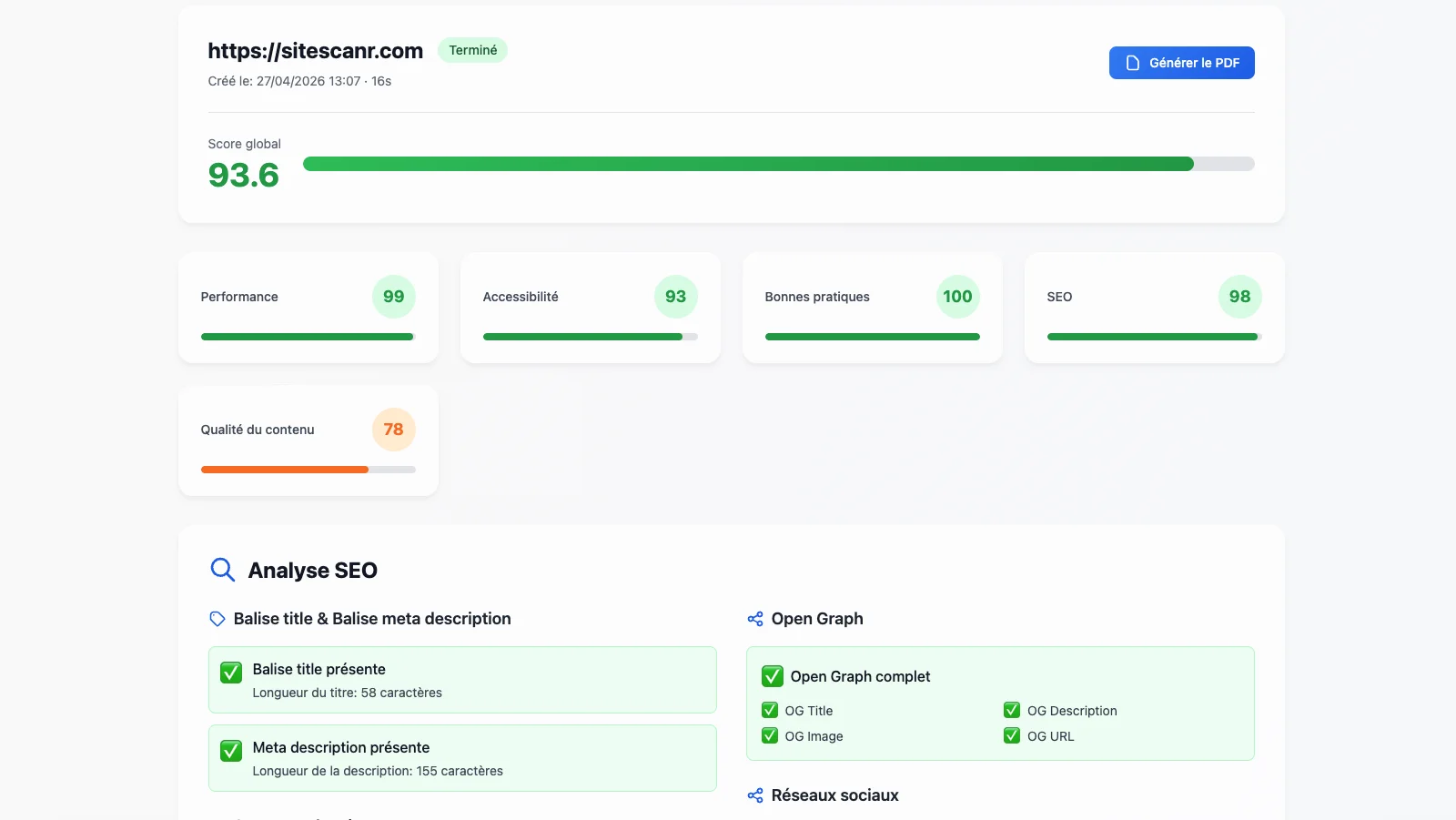Click the Performance card label

pyautogui.click(x=239, y=297)
